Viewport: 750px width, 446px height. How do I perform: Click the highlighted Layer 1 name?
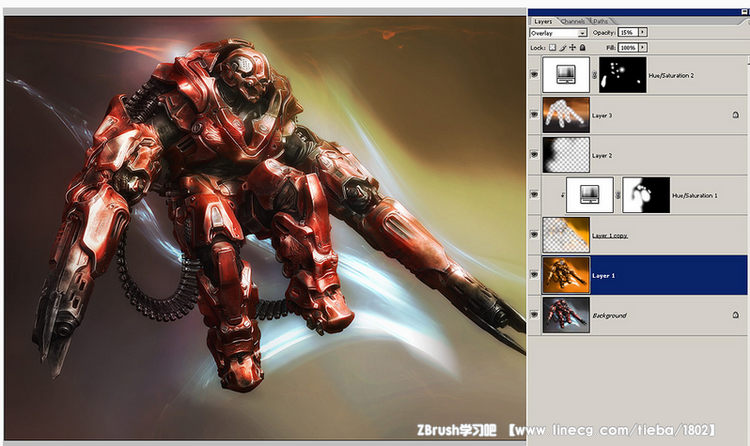(604, 276)
